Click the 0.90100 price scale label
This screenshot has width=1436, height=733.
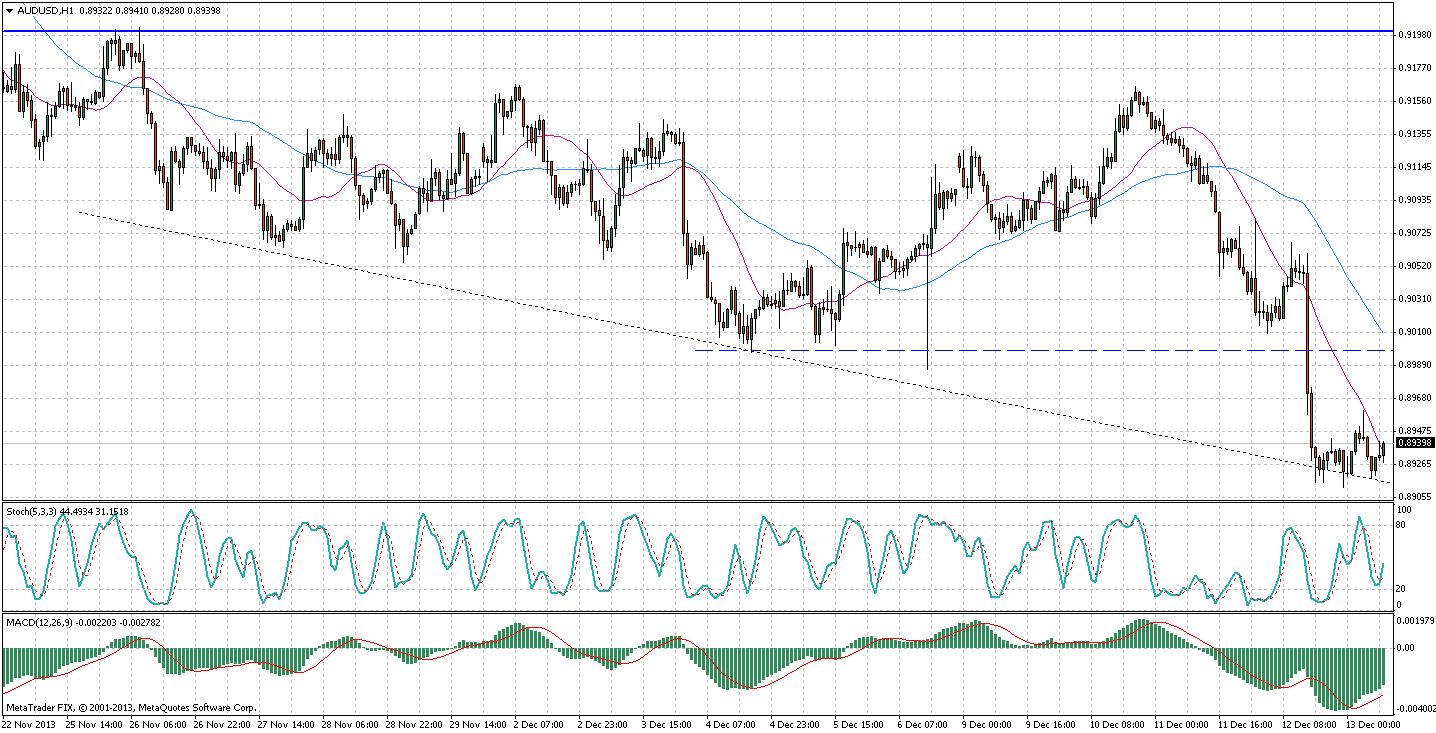[x=1414, y=332]
